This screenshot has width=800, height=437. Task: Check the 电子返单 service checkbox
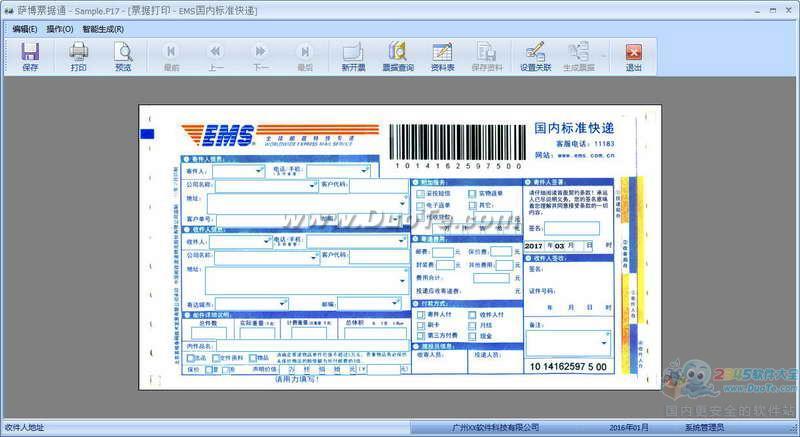pos(420,205)
